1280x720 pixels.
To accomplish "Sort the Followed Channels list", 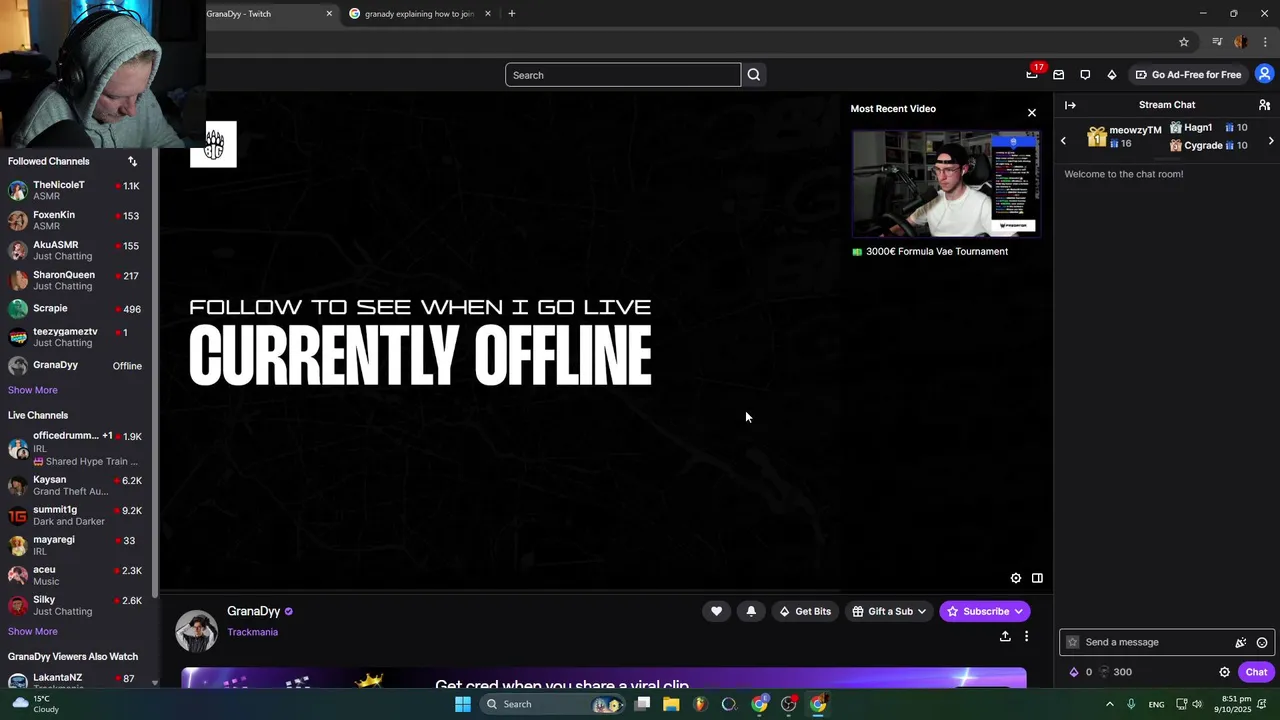I will [132, 161].
